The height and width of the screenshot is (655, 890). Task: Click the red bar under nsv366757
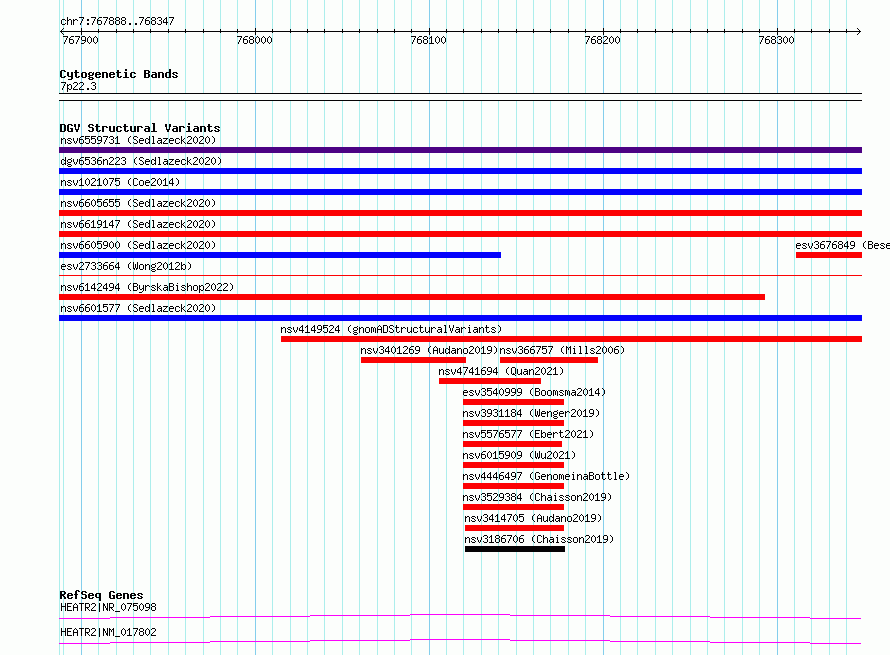(x=549, y=360)
